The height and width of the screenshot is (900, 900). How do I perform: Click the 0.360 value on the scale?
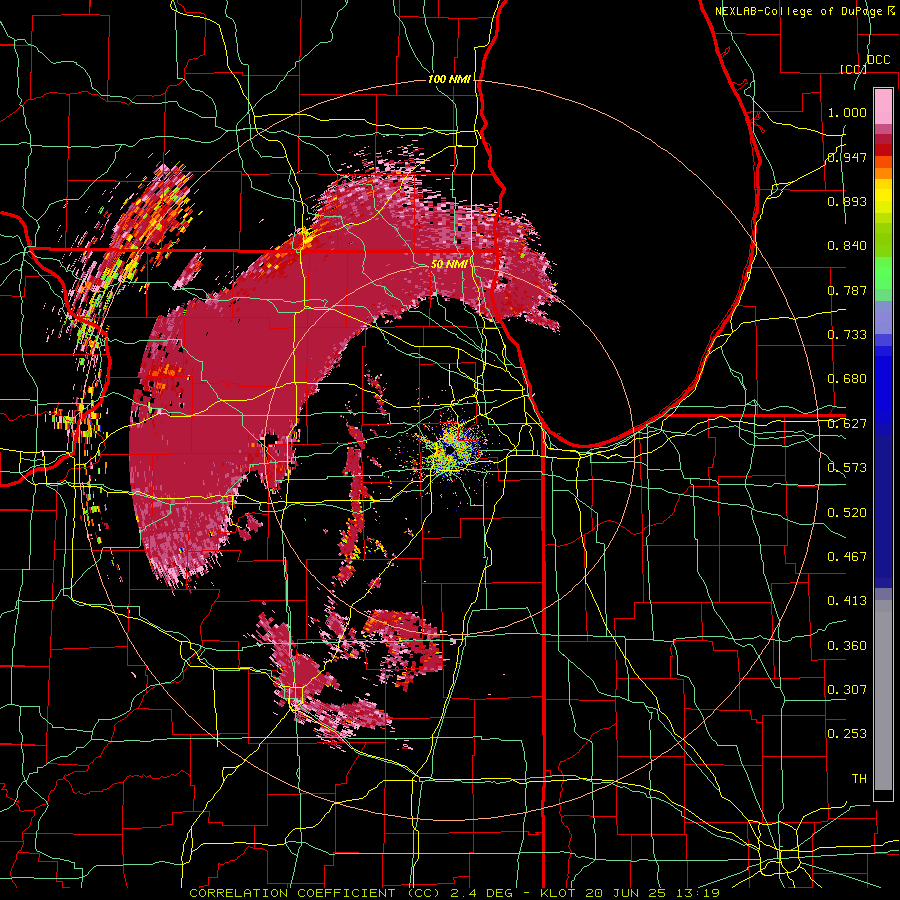point(847,646)
